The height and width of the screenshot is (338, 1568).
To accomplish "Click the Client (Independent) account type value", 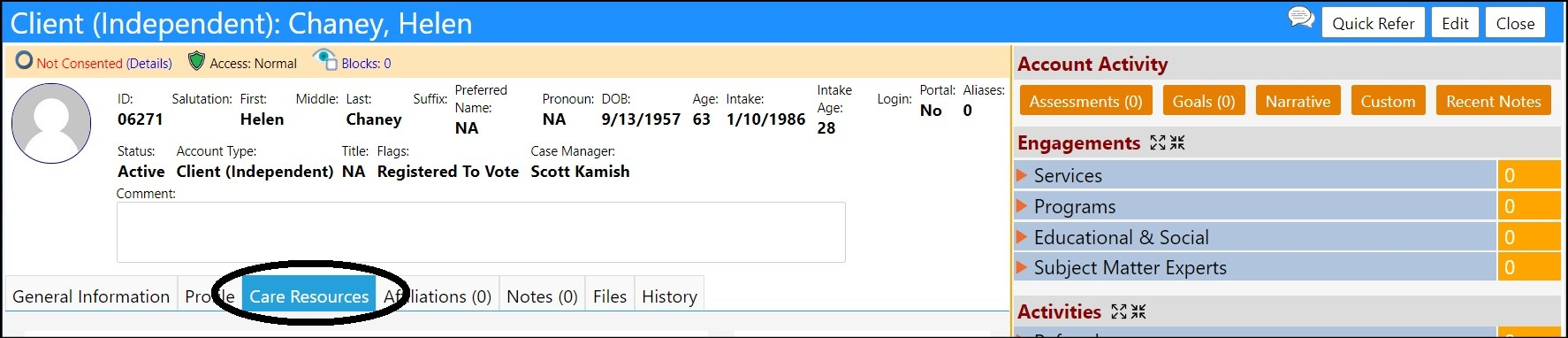I will pyautogui.click(x=255, y=172).
